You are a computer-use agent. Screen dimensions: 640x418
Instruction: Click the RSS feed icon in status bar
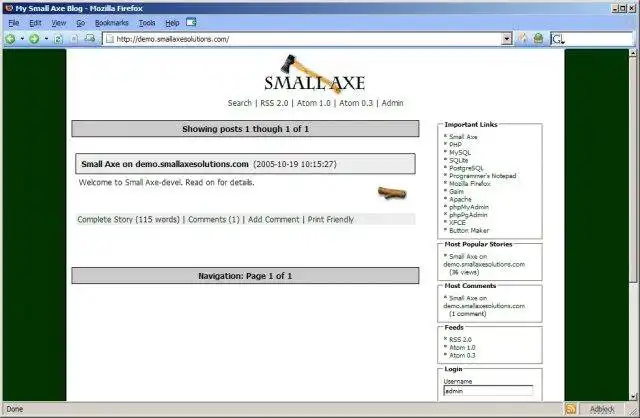(571, 409)
